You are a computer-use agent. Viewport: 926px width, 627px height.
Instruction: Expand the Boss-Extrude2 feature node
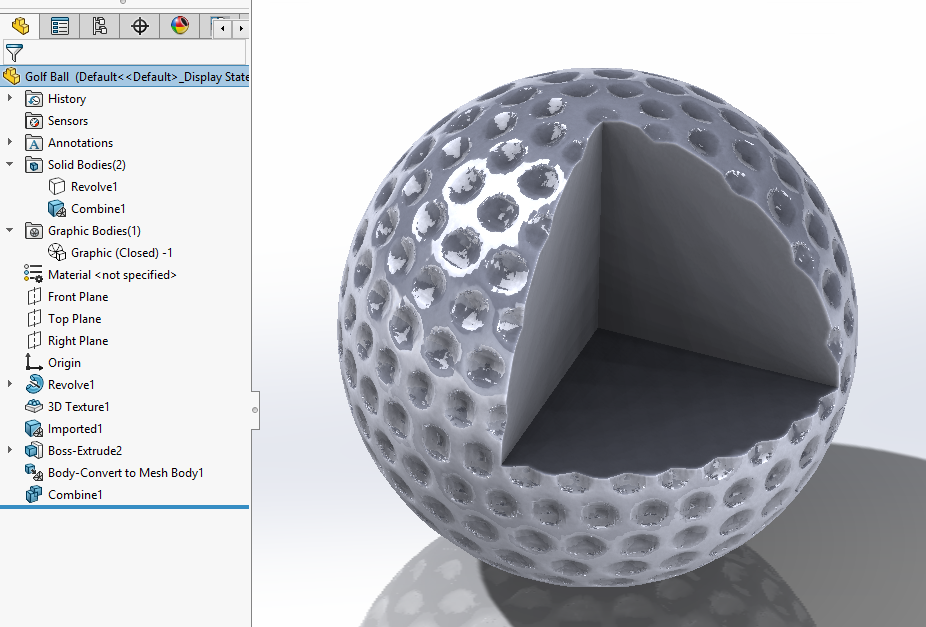click(x=9, y=450)
